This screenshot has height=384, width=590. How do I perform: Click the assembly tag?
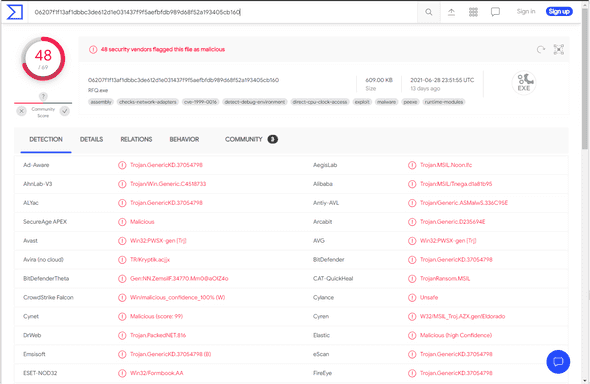pyautogui.click(x=101, y=102)
